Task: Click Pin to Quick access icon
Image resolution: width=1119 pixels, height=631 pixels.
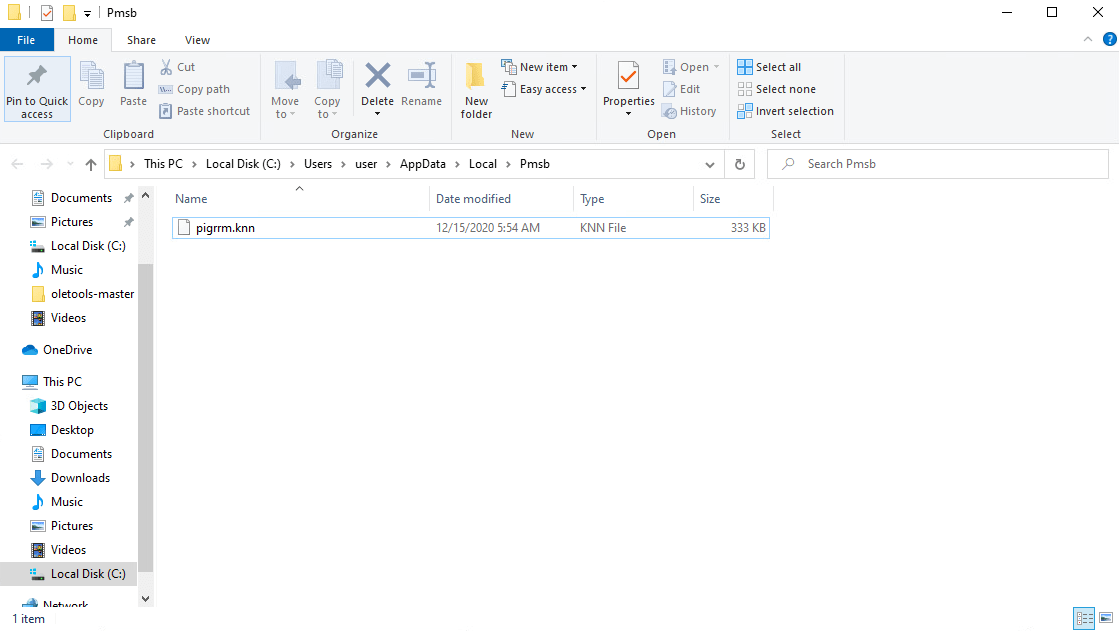Action: click(x=37, y=76)
